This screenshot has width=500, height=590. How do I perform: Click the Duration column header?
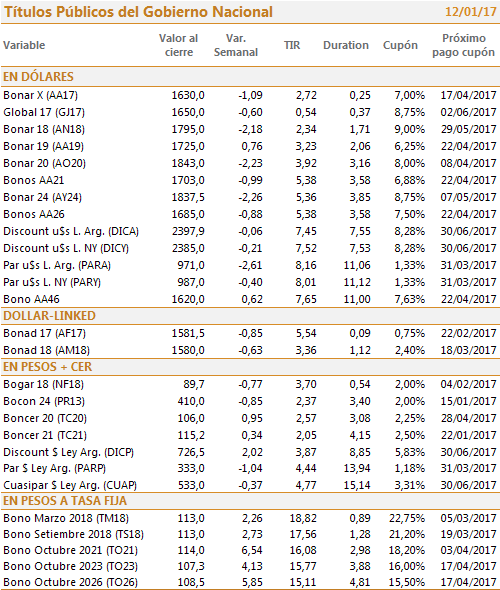pos(346,45)
